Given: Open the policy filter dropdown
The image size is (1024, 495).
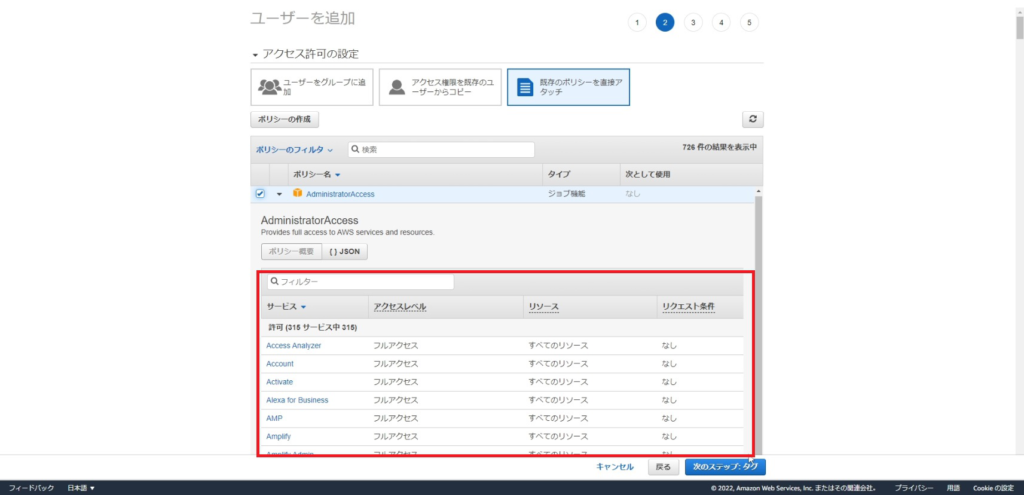Looking at the screenshot, I should (x=294, y=149).
